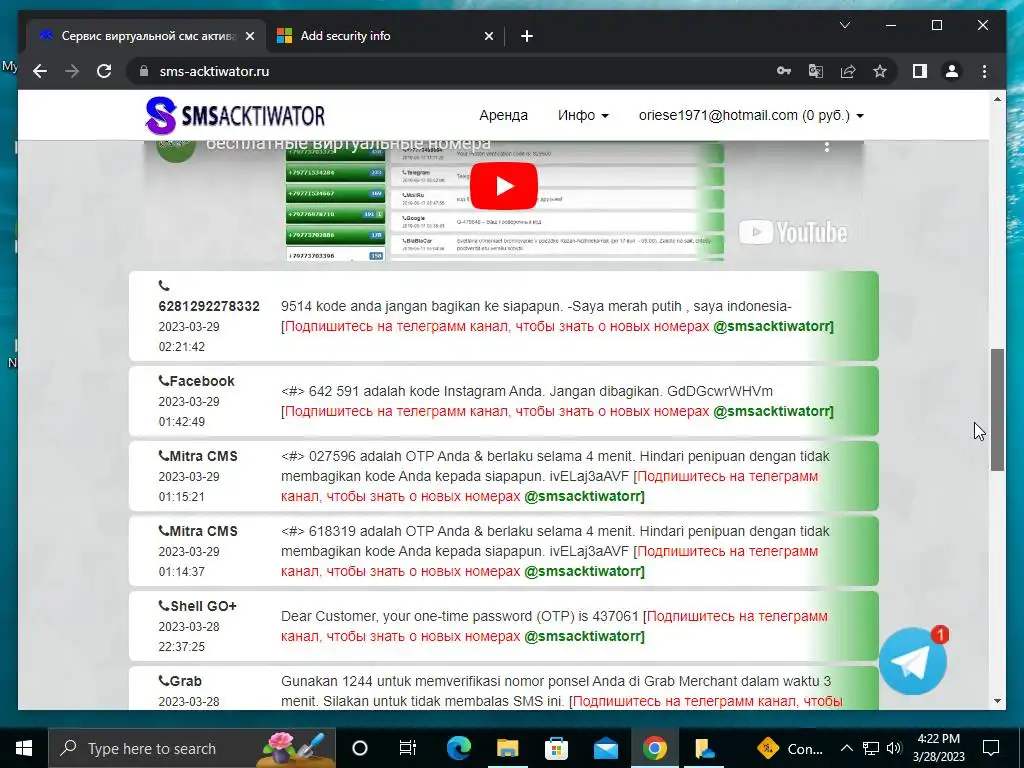This screenshot has width=1024, height=768.
Task: Open the volume control icon
Action: click(894, 748)
